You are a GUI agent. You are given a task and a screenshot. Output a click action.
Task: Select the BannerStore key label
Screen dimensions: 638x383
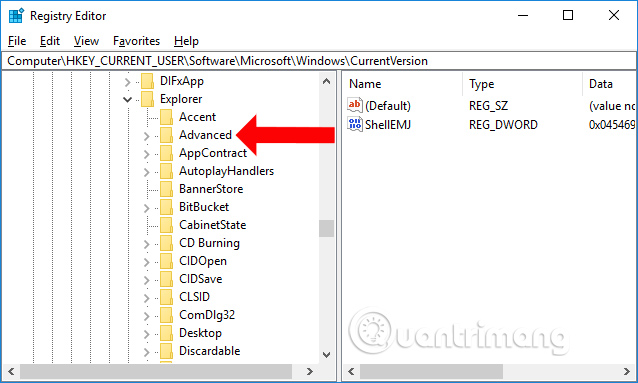point(211,189)
